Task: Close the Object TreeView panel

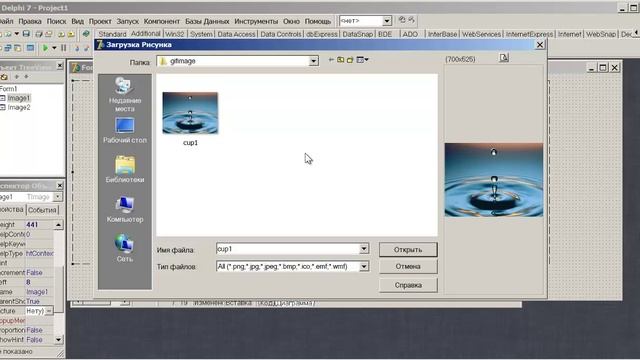Action: pos(60,65)
